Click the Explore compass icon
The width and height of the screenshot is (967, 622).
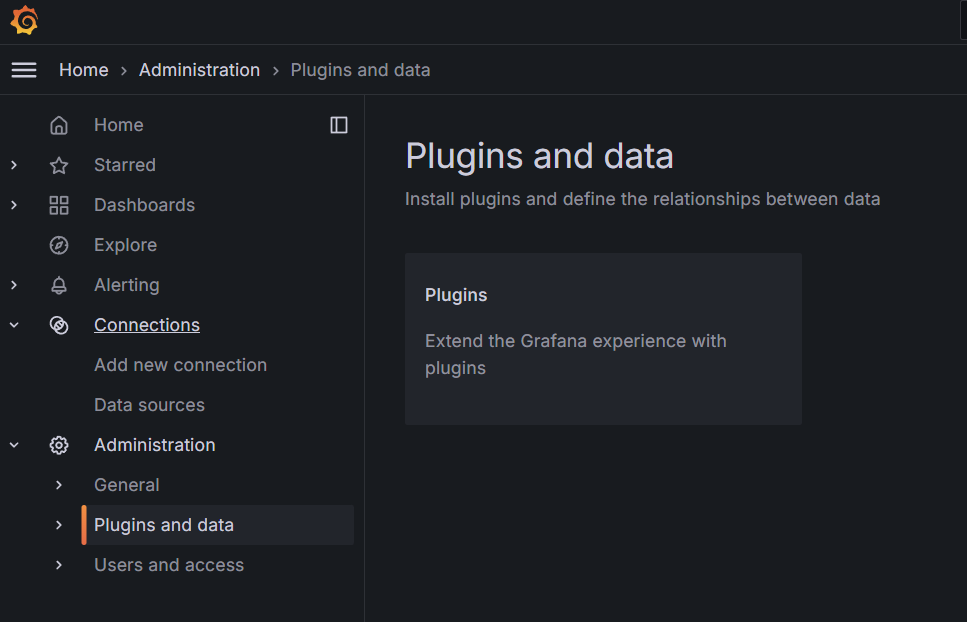59,245
